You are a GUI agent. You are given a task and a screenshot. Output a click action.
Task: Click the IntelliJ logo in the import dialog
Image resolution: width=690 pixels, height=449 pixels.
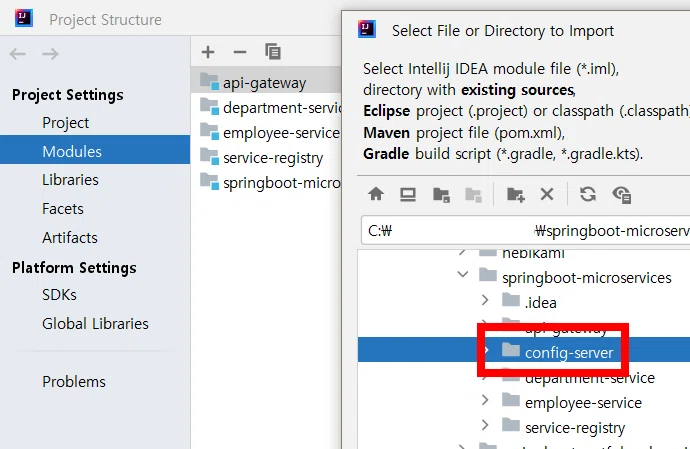click(367, 29)
